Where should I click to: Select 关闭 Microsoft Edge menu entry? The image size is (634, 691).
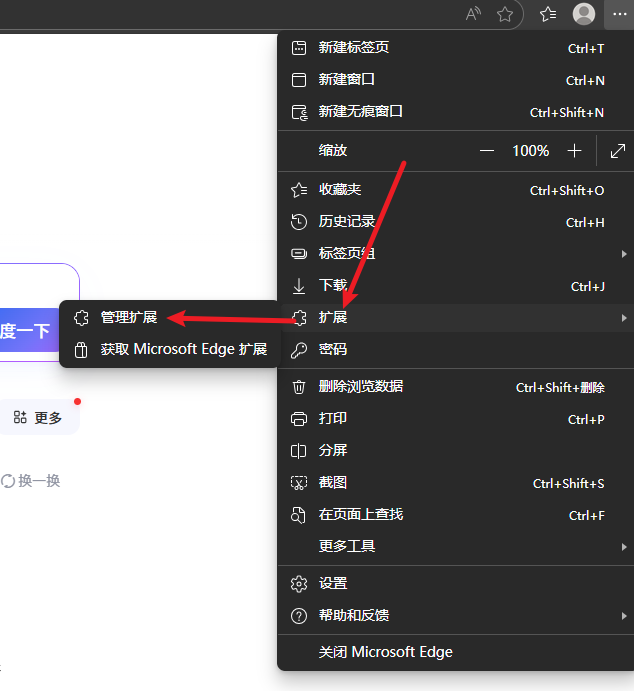pyautogui.click(x=456, y=652)
